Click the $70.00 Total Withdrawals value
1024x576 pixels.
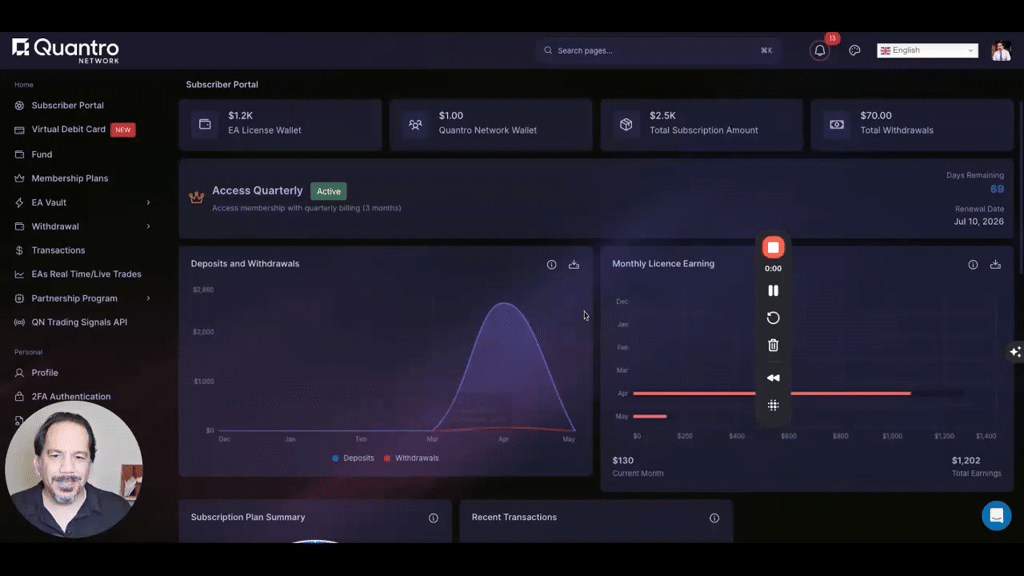(x=876, y=116)
